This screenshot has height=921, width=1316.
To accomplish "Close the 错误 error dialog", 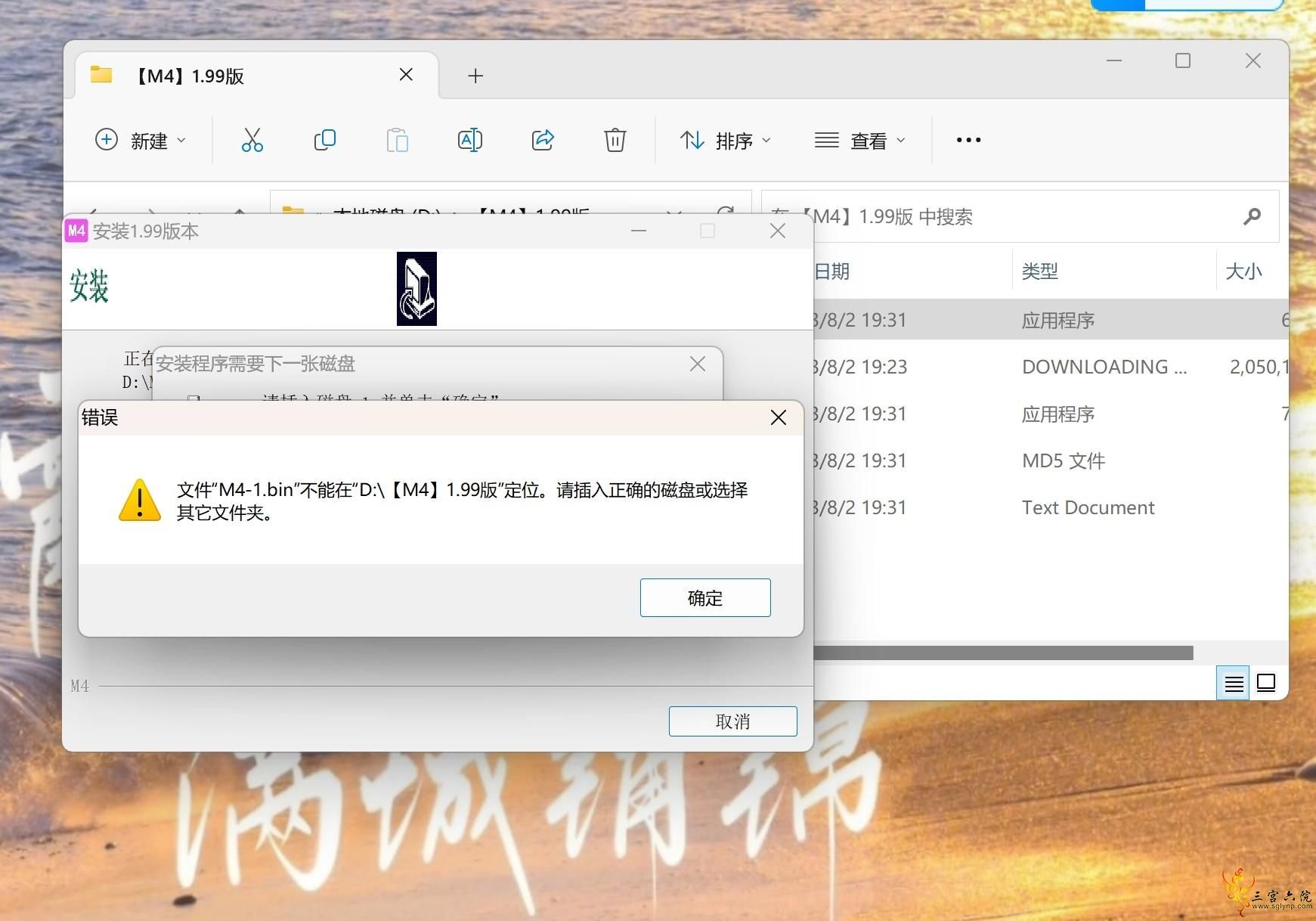I will [779, 417].
